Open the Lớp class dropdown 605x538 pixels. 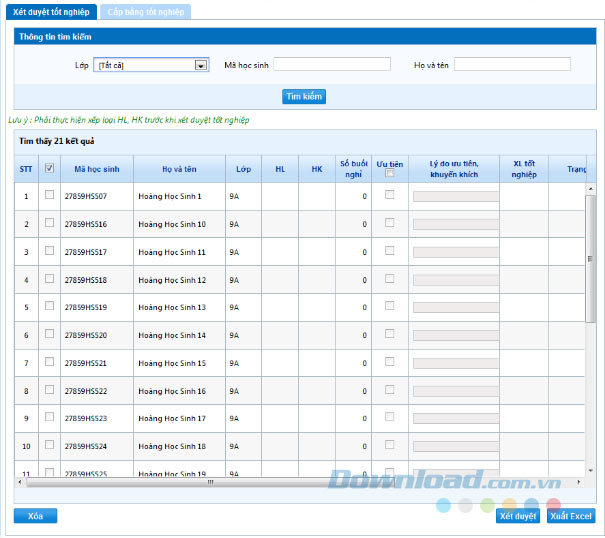pyautogui.click(x=151, y=65)
